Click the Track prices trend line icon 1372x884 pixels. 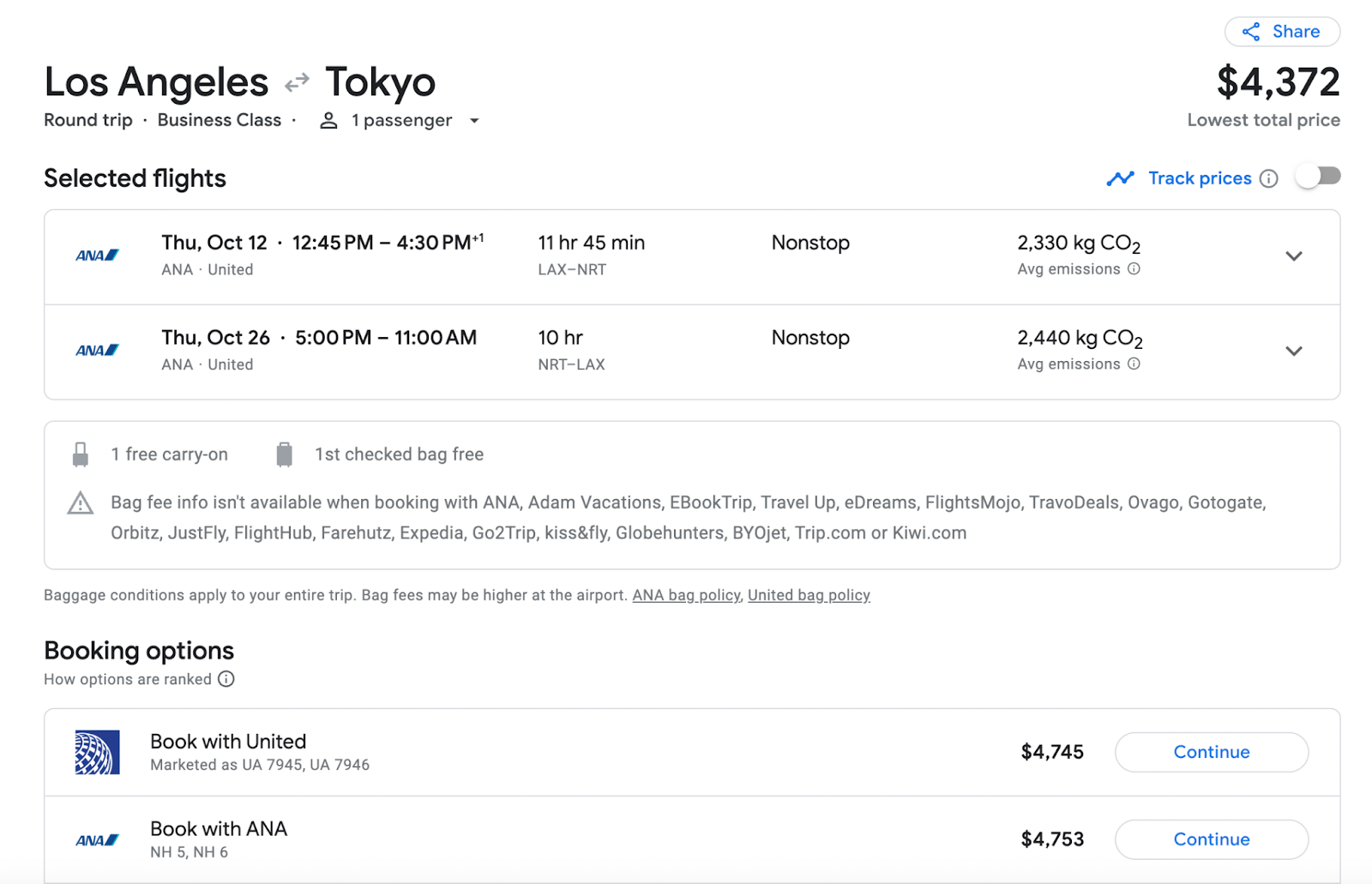tap(1120, 178)
